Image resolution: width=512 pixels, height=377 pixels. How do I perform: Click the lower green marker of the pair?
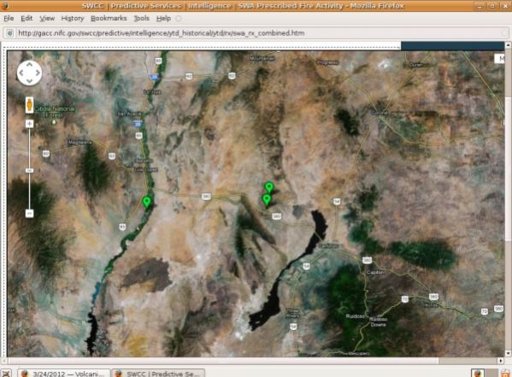point(266,200)
